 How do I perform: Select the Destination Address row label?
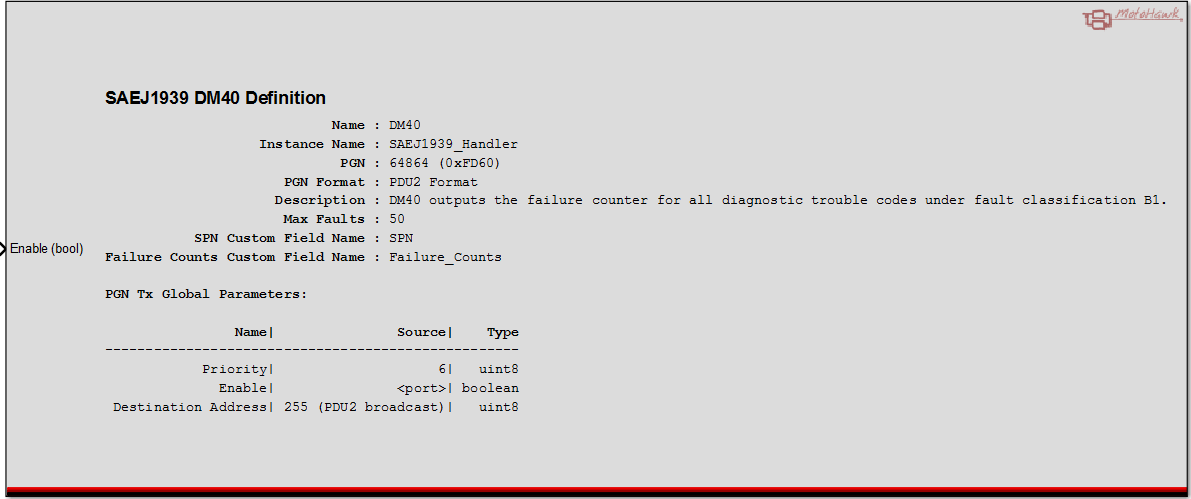click(190, 407)
